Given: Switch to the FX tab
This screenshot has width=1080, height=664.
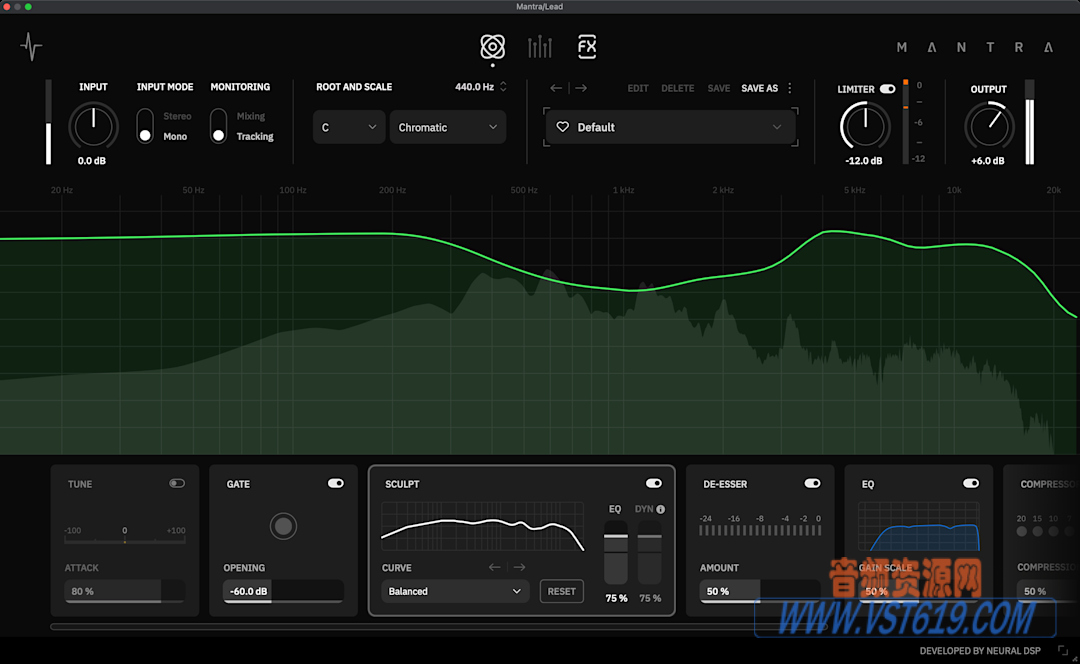Looking at the screenshot, I should tap(587, 46).
